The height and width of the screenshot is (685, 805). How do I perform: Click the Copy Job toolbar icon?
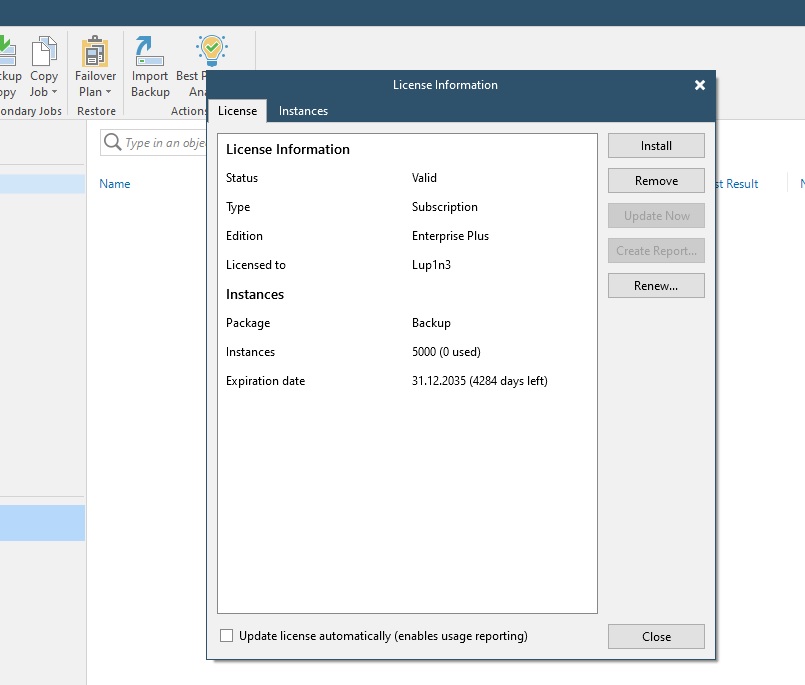[x=44, y=51]
